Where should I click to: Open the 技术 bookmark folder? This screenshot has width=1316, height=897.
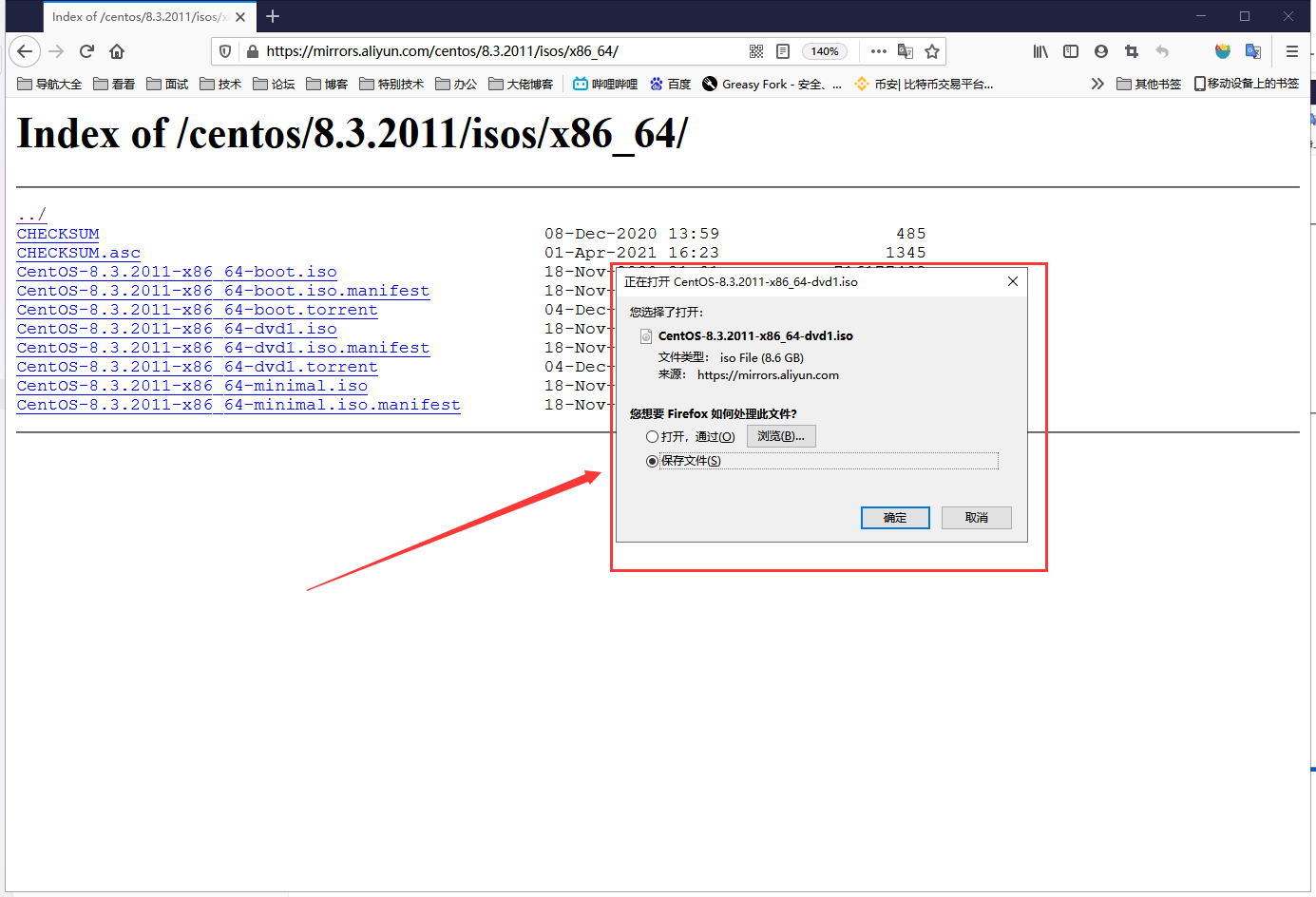click(x=220, y=84)
